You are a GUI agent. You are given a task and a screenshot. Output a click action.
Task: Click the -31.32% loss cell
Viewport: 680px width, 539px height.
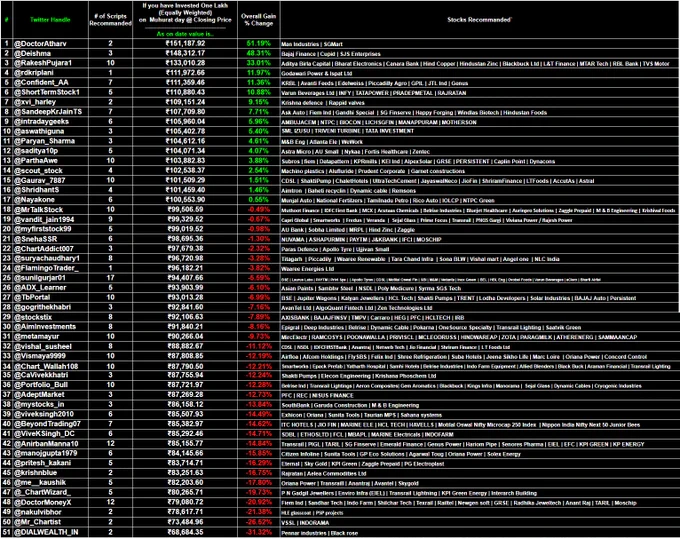tap(258, 532)
